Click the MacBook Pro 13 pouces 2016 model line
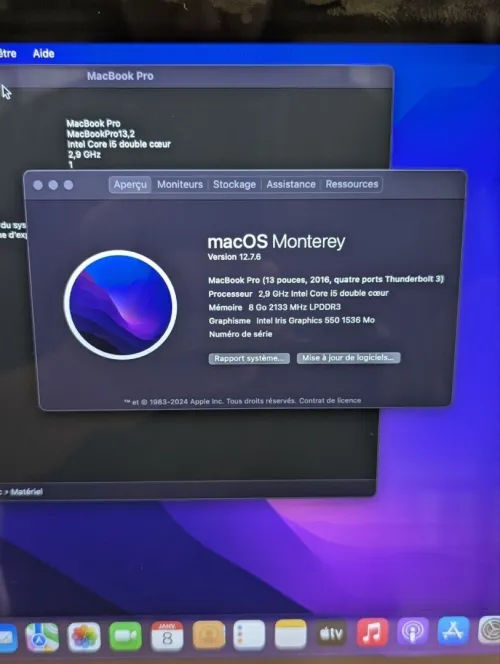 (326, 279)
